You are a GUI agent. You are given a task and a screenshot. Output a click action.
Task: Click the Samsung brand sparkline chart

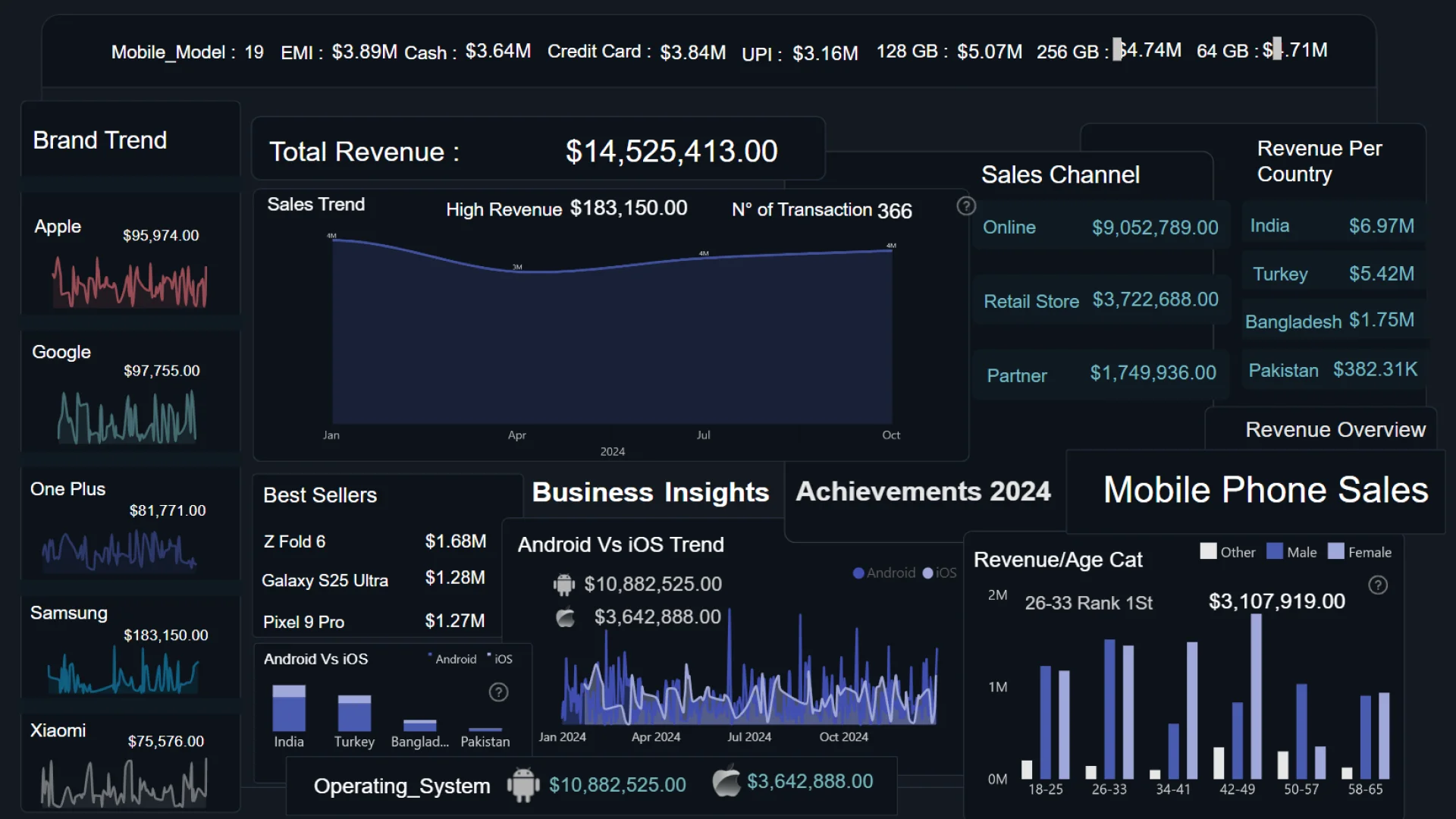(123, 673)
